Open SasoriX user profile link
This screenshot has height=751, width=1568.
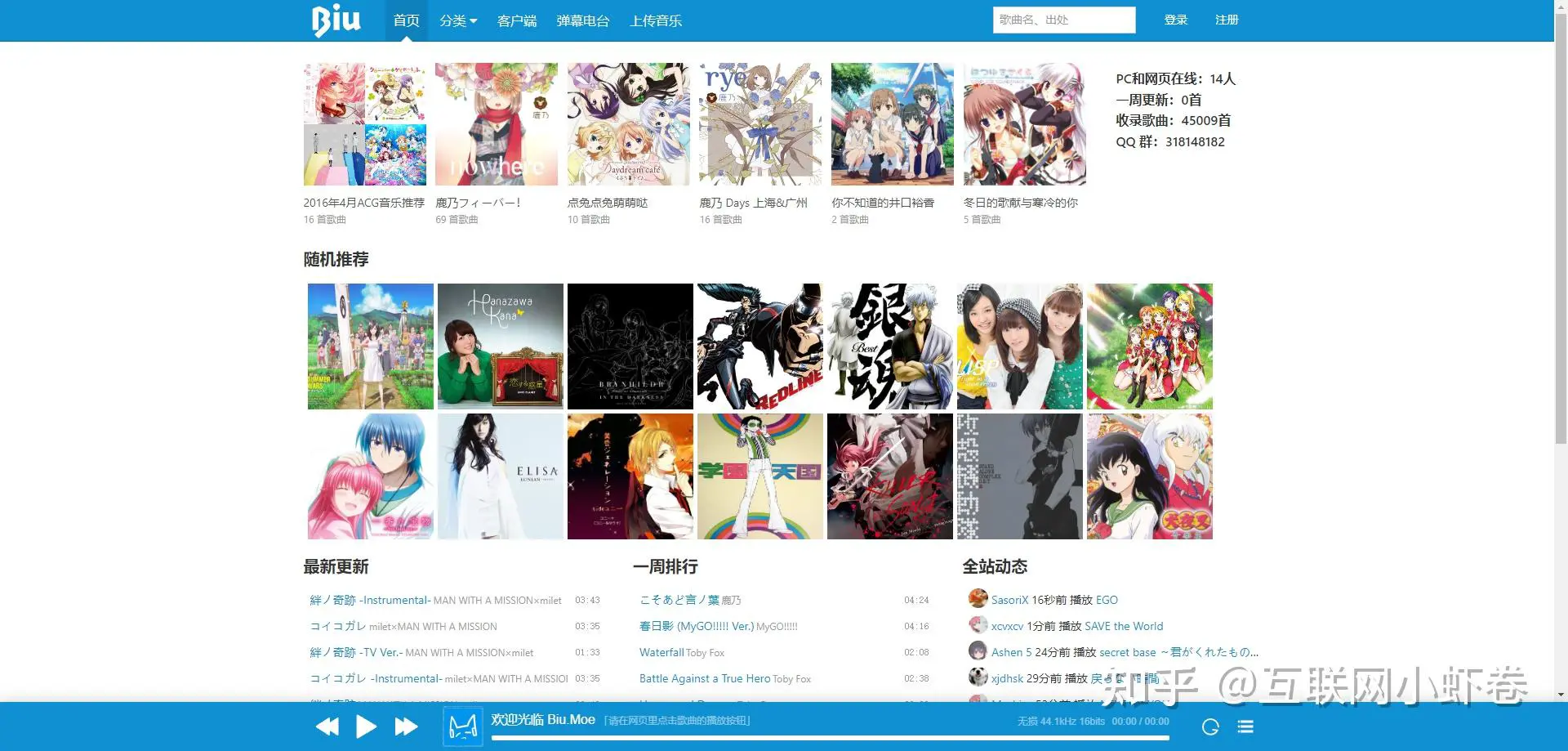tap(1009, 600)
